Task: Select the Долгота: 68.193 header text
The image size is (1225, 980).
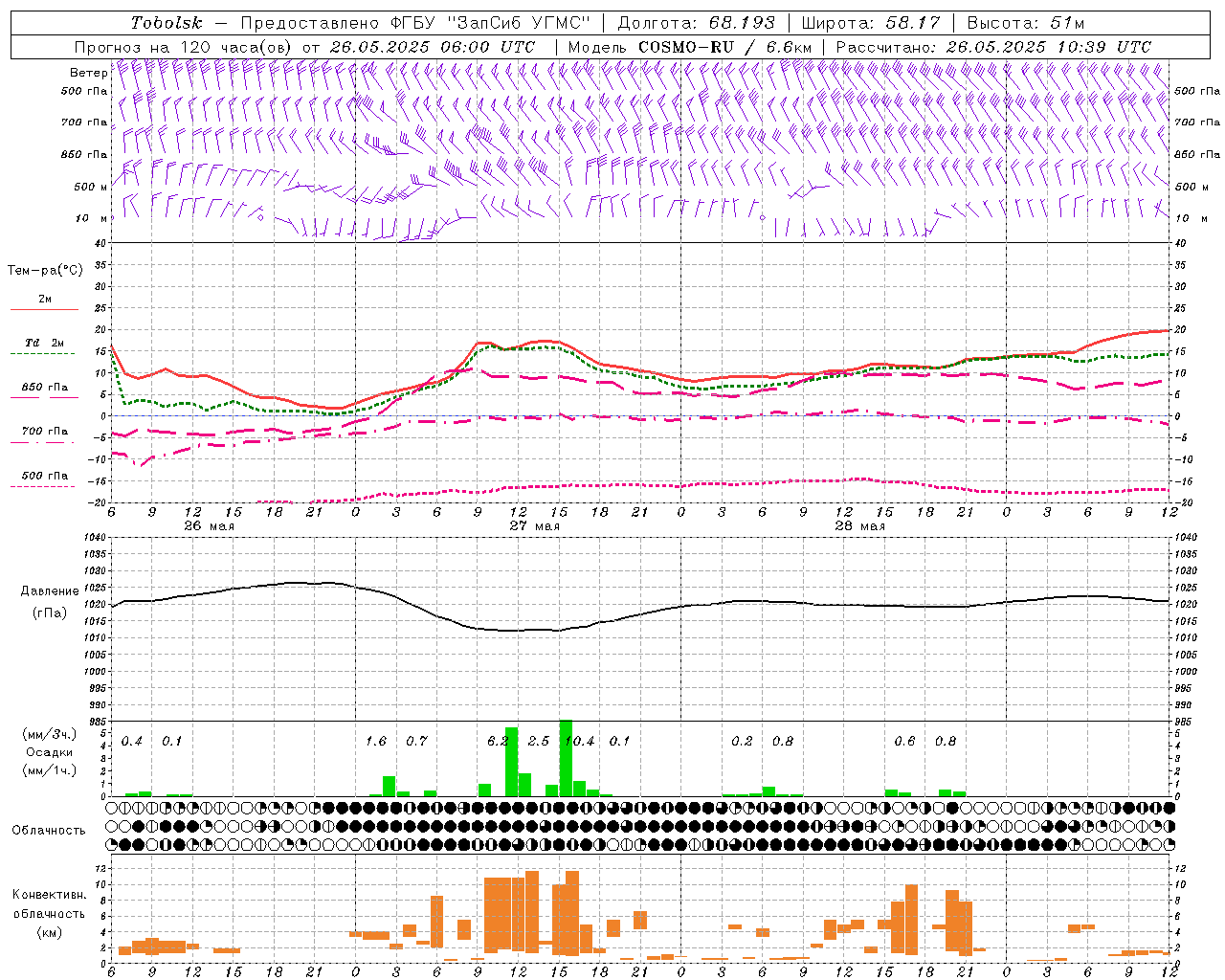Action: click(696, 23)
